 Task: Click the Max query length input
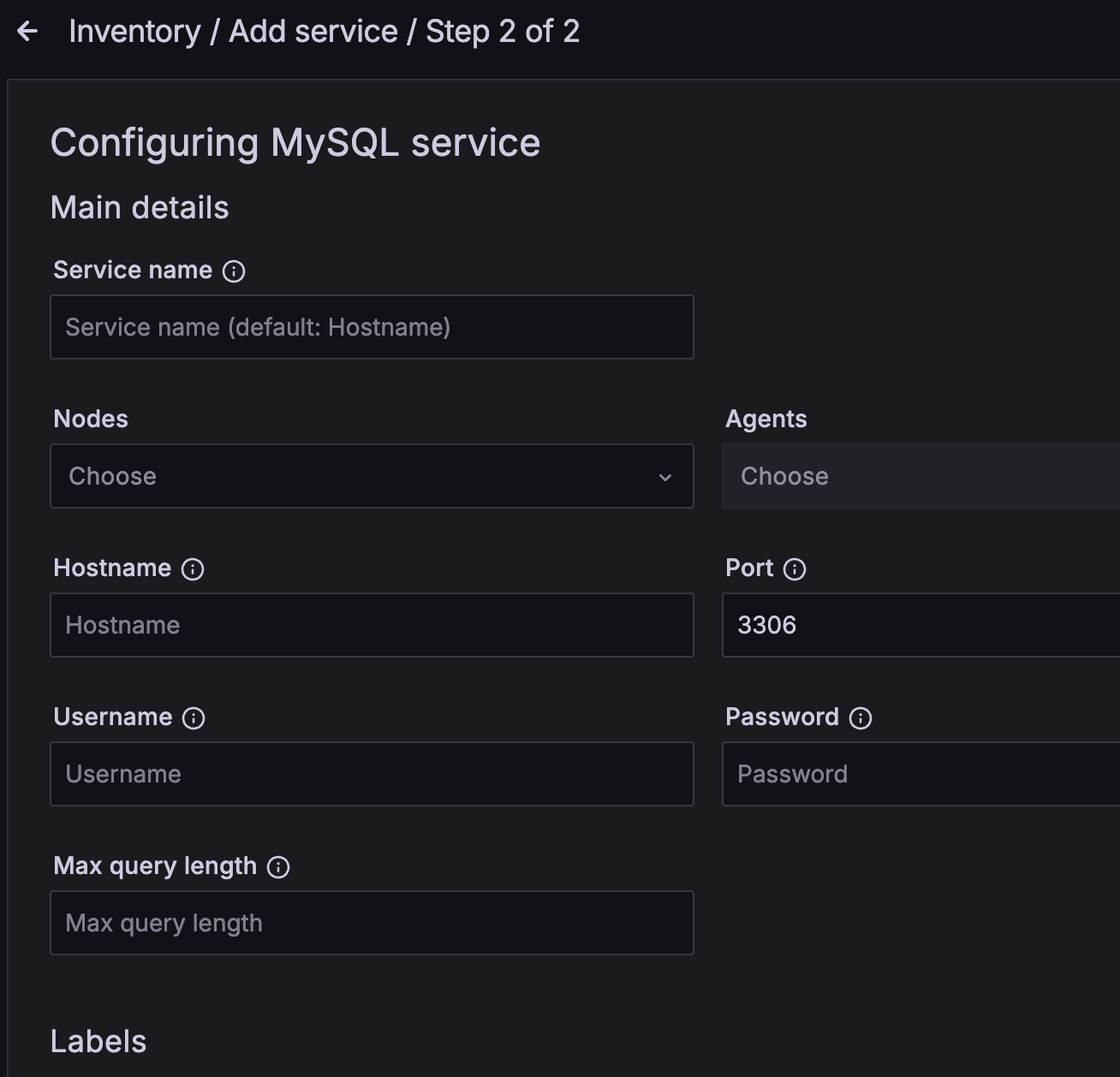pyautogui.click(x=372, y=923)
